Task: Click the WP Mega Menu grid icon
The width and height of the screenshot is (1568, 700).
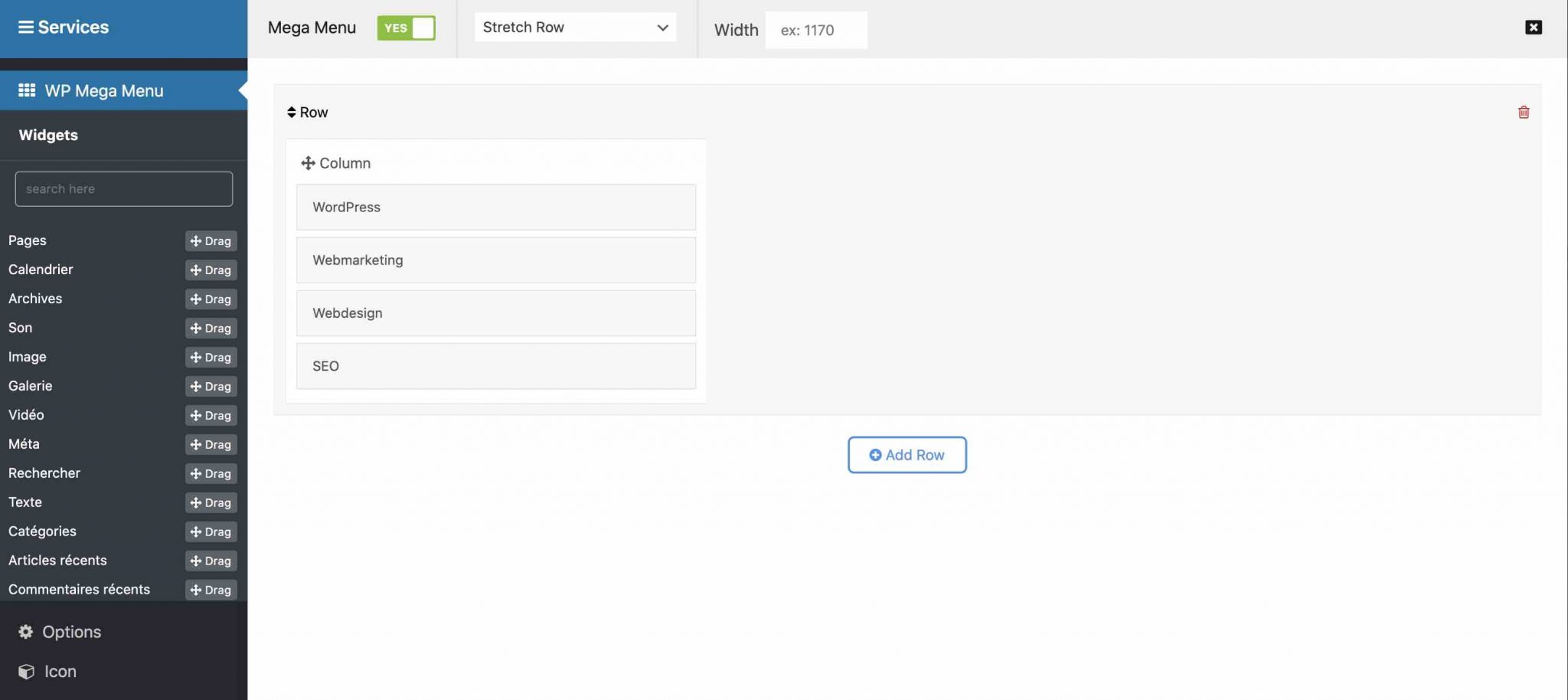Action: (x=27, y=90)
